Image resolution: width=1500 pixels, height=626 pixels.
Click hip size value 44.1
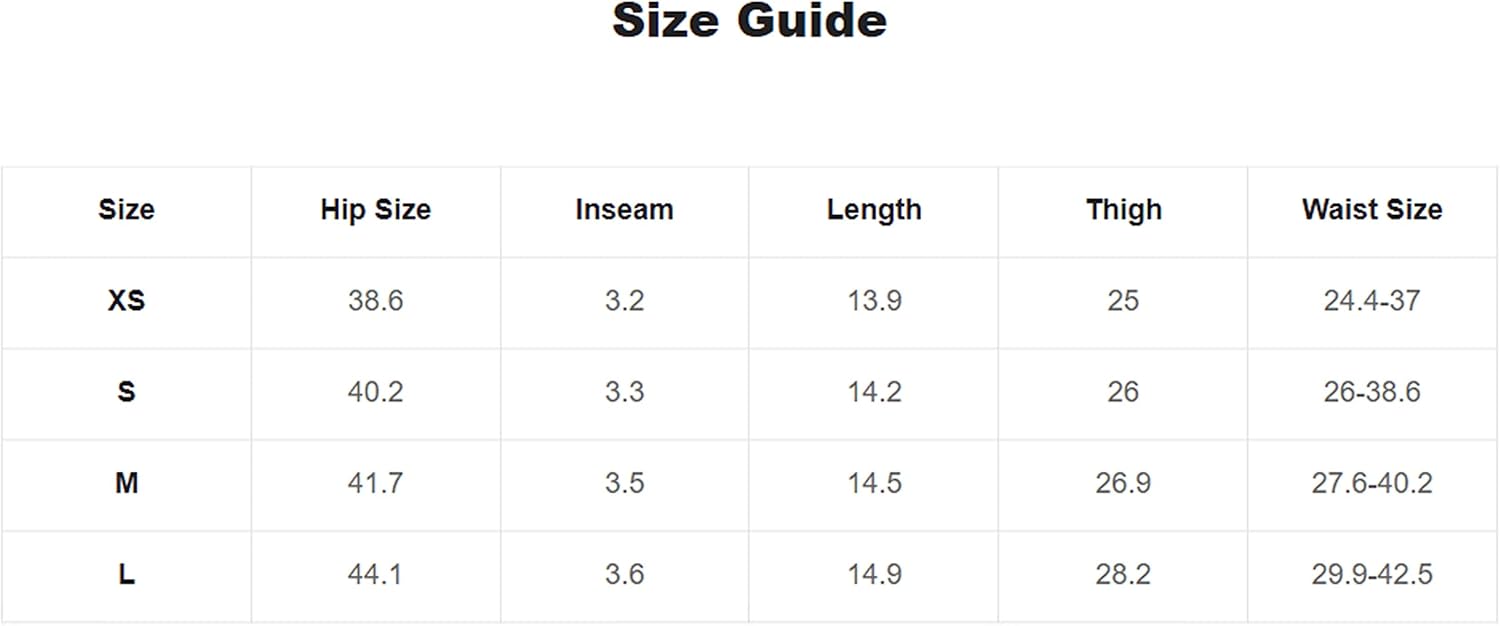coord(375,575)
